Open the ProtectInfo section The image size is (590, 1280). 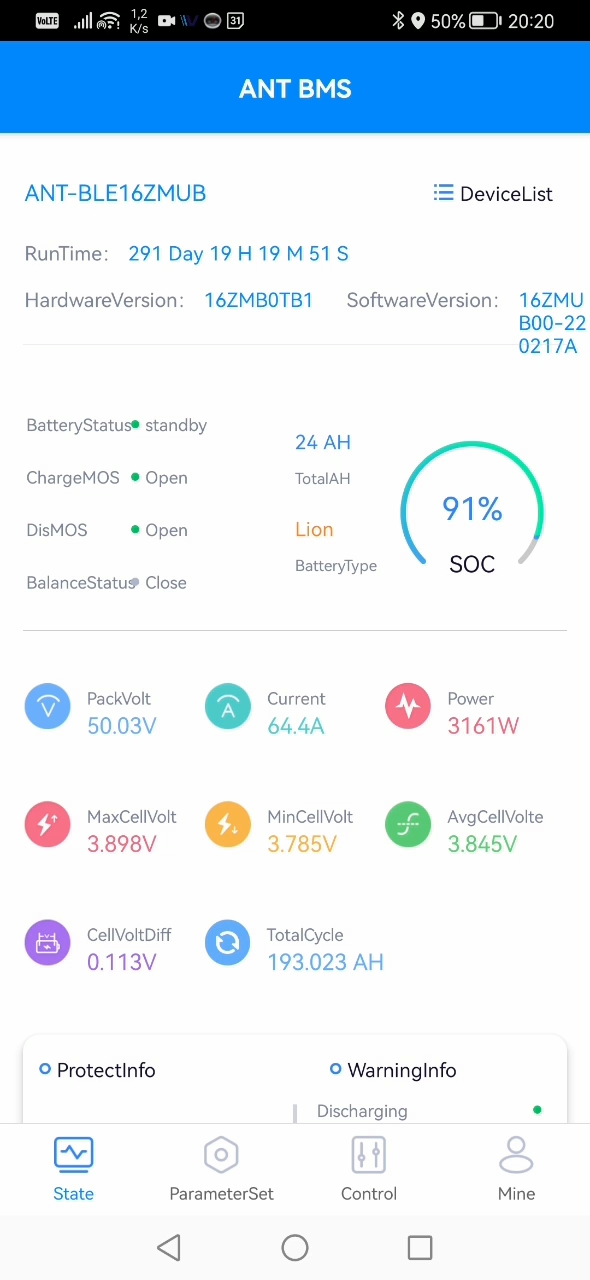[97, 1070]
